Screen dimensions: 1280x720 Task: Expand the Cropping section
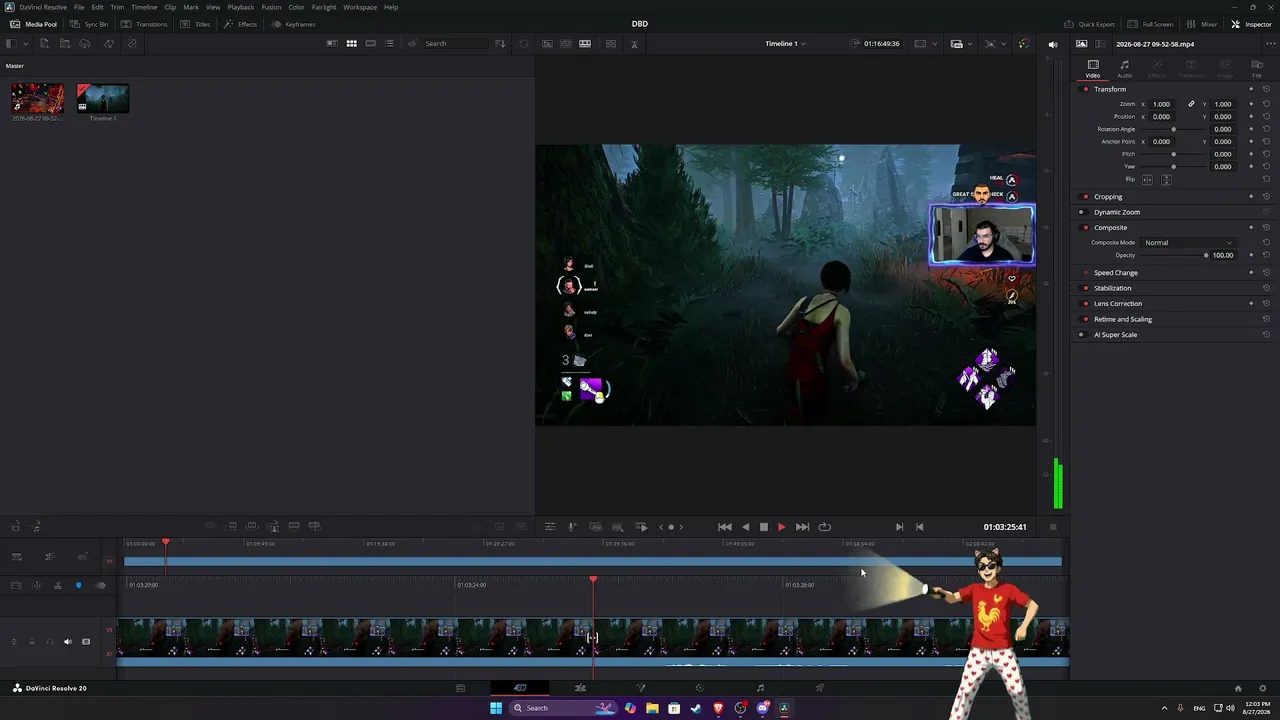1108,197
